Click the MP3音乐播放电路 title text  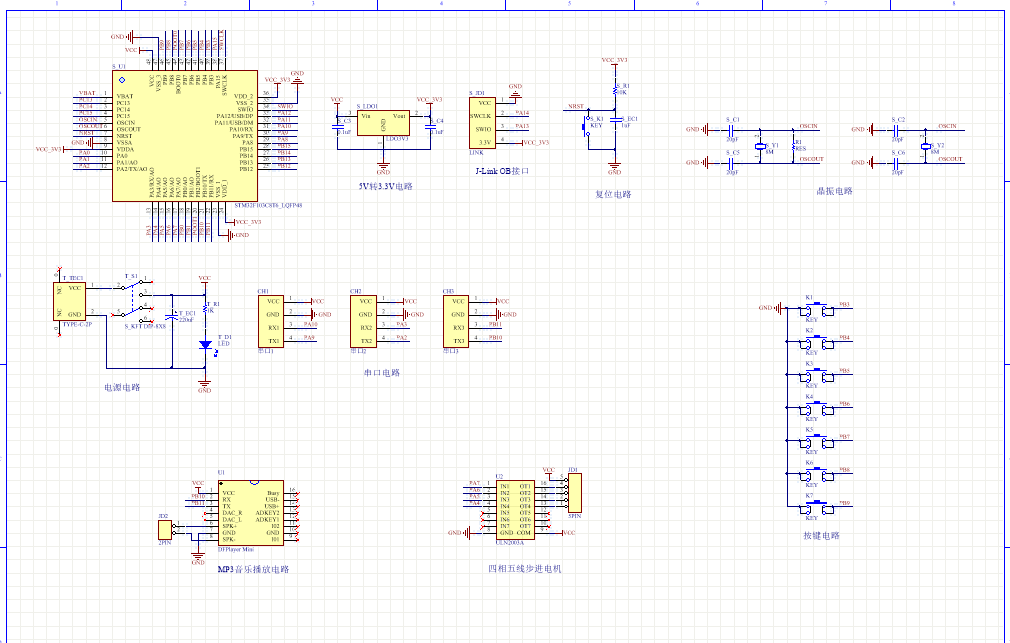[x=253, y=569]
